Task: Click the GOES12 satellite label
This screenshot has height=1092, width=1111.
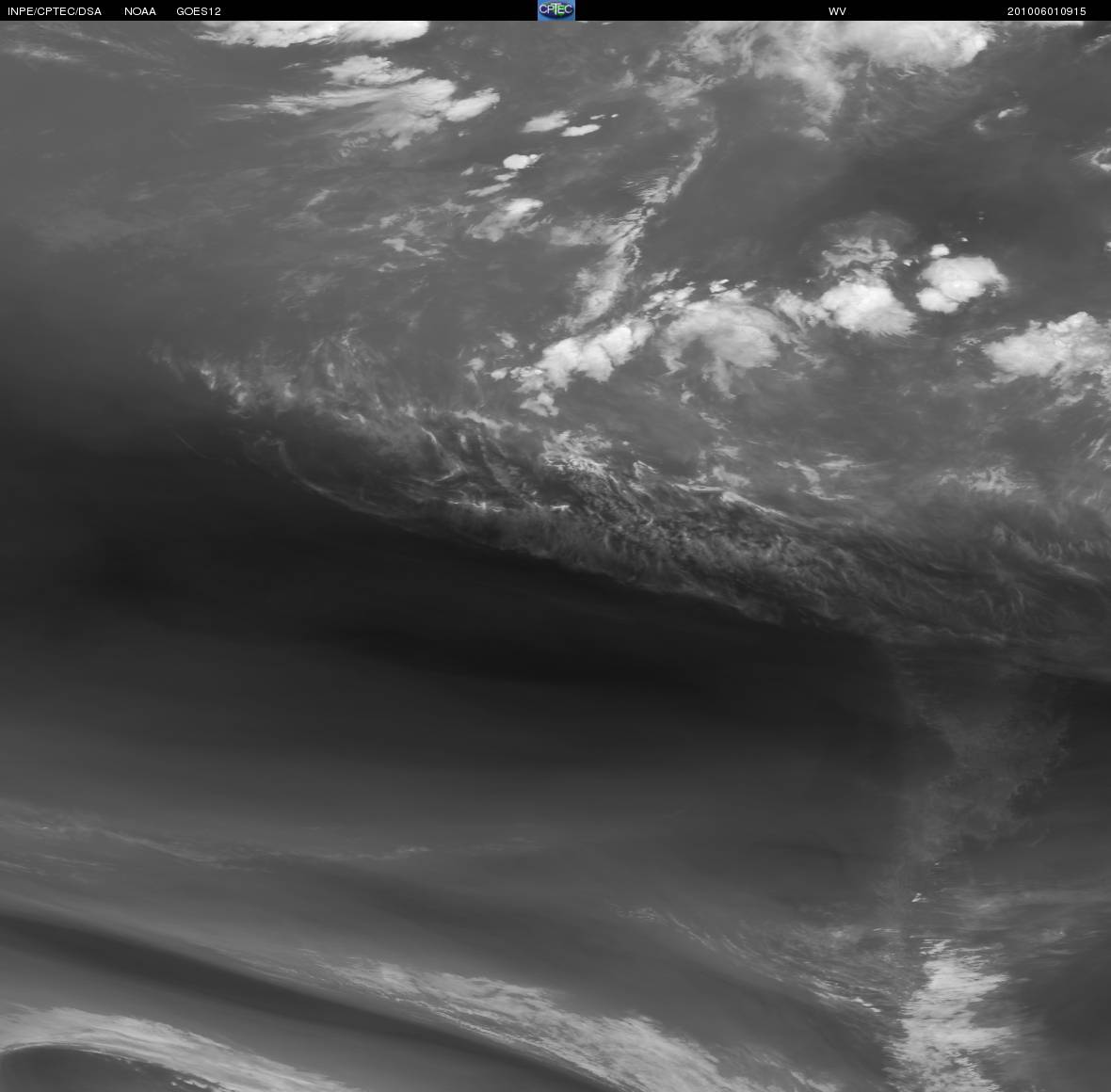Action: pyautogui.click(x=199, y=11)
